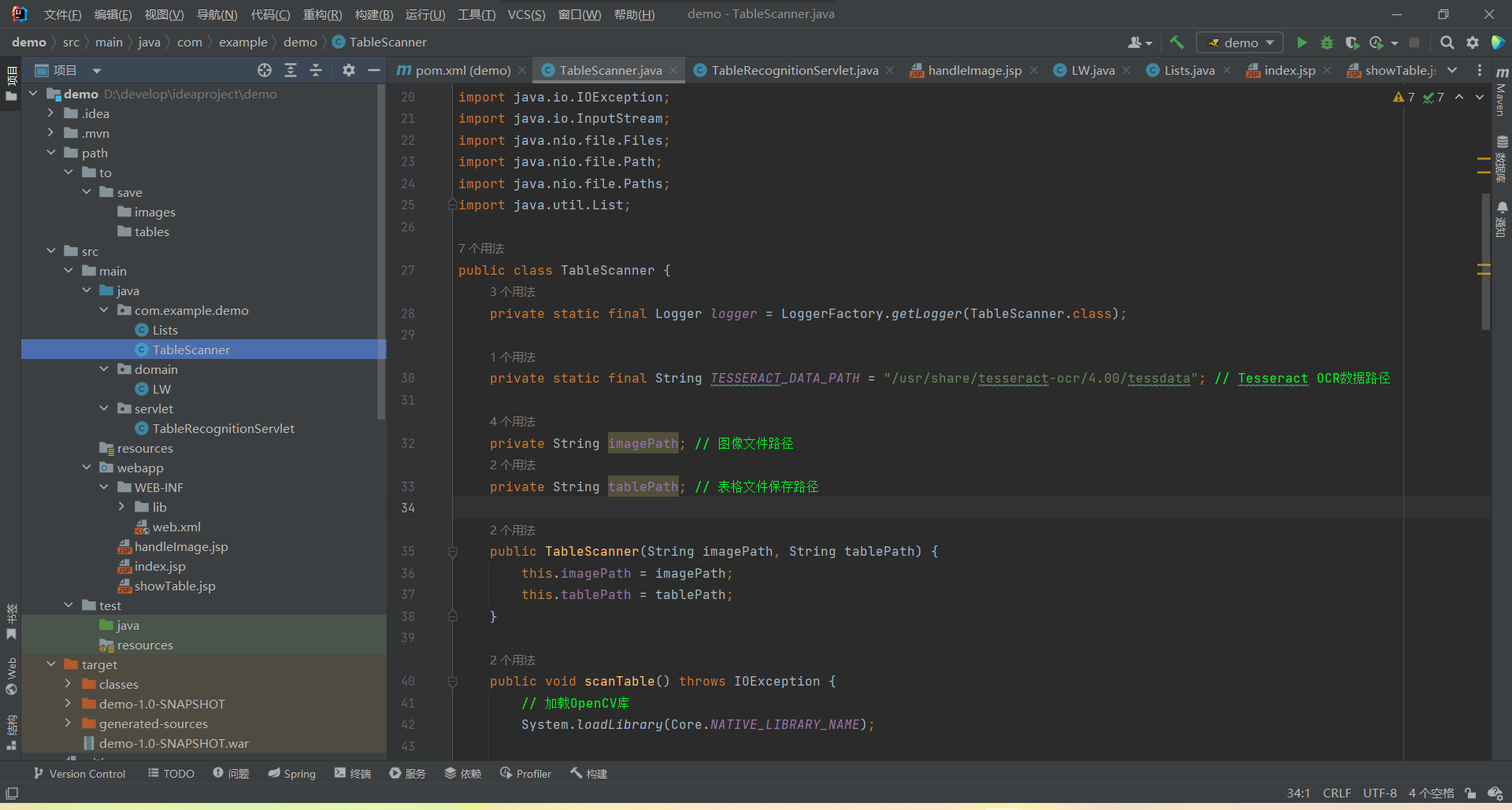1512x810 pixels.
Task: Click the UTF-8 encoding selector
Action: 1380,793
